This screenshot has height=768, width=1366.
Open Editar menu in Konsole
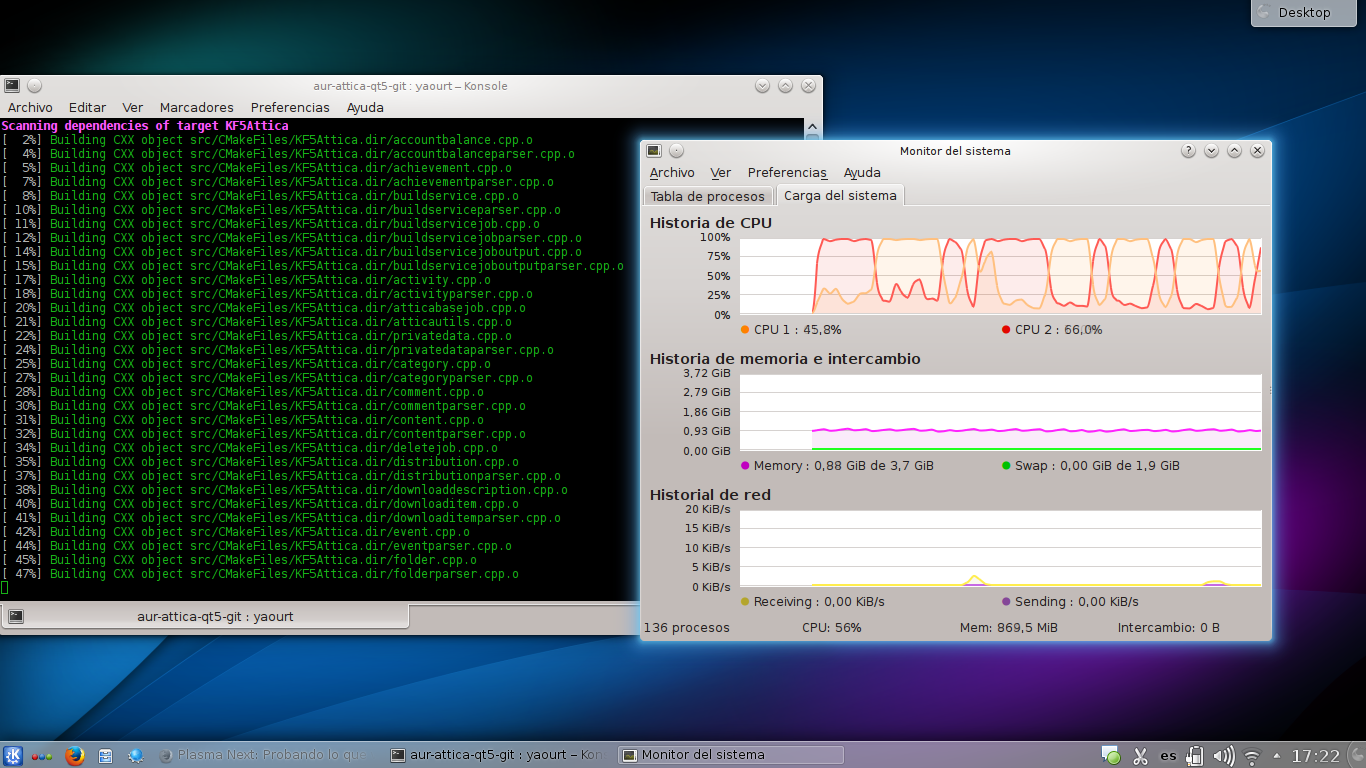click(x=87, y=107)
